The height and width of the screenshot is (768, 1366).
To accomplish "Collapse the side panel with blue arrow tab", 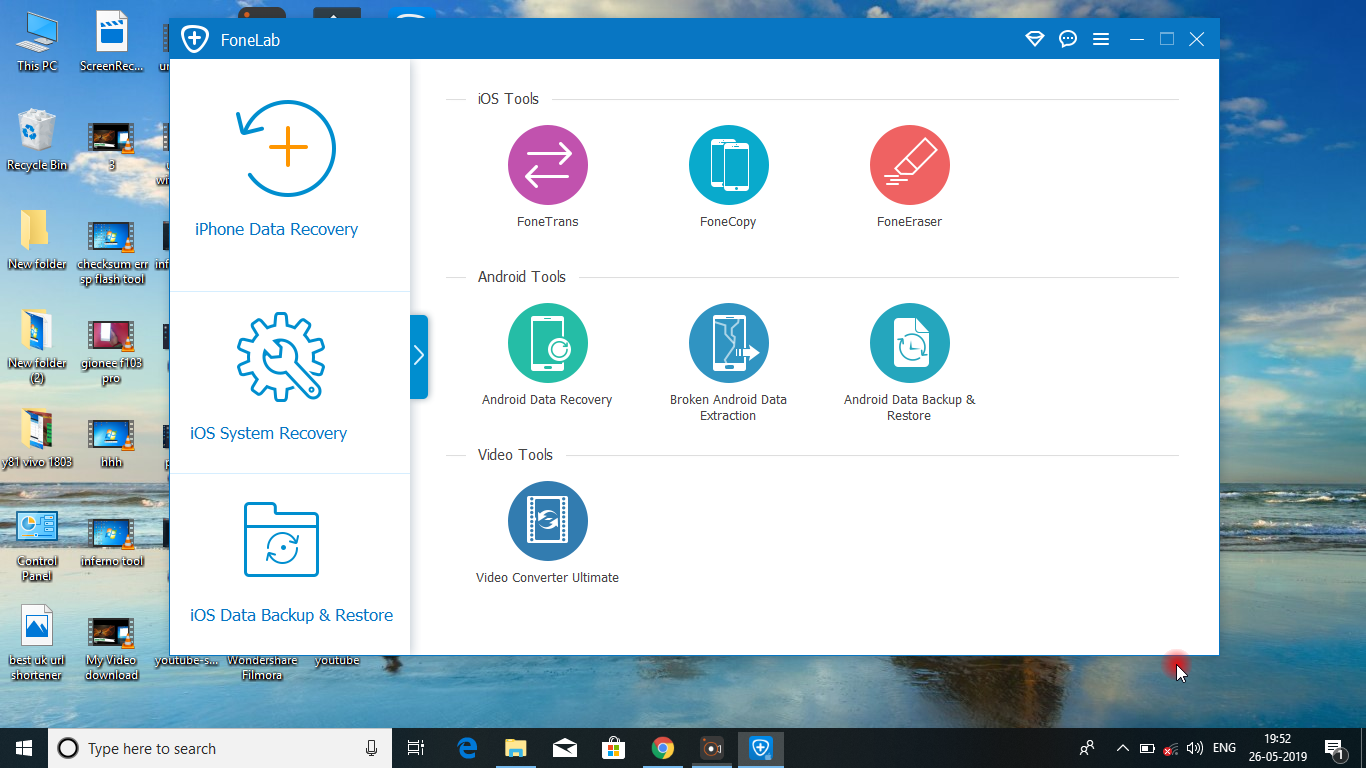I will 419,356.
